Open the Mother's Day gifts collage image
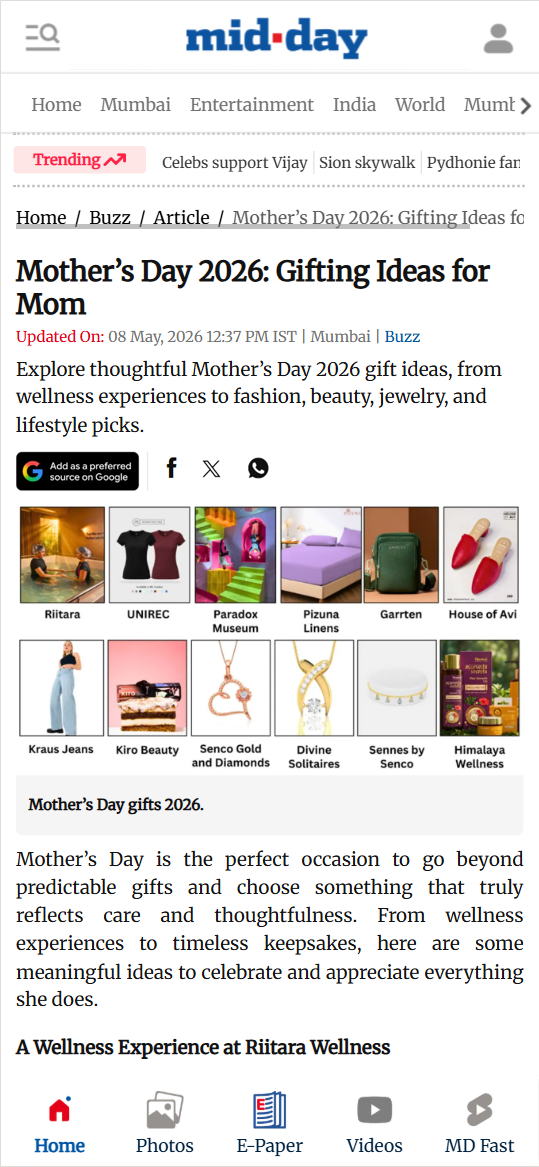This screenshot has width=539, height=1167. pos(270,638)
